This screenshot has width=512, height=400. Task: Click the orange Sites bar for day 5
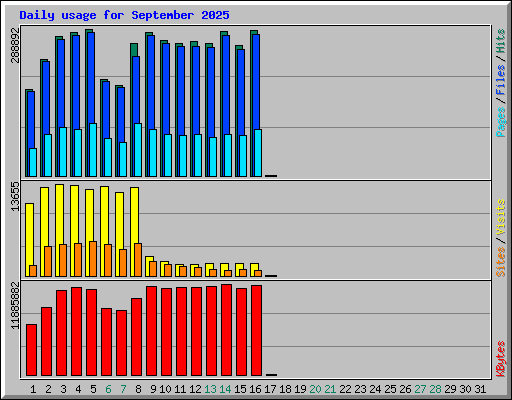pyautogui.click(x=93, y=259)
